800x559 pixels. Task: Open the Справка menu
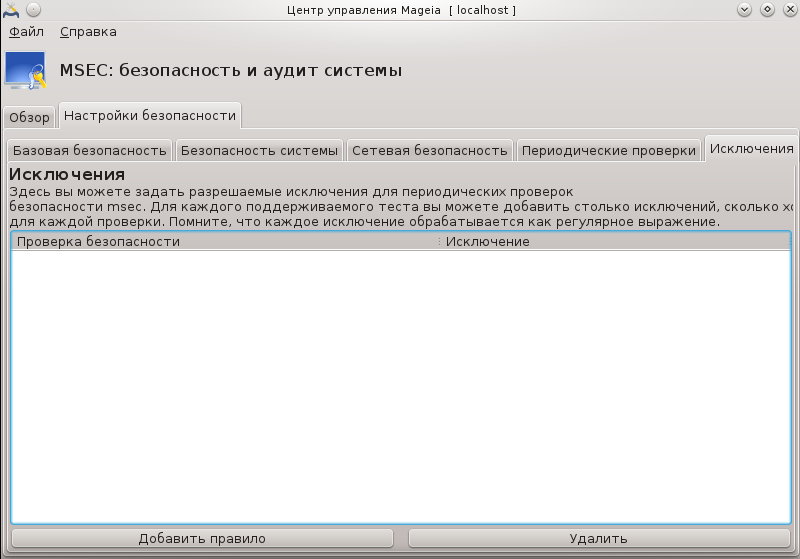pyautogui.click(x=88, y=32)
